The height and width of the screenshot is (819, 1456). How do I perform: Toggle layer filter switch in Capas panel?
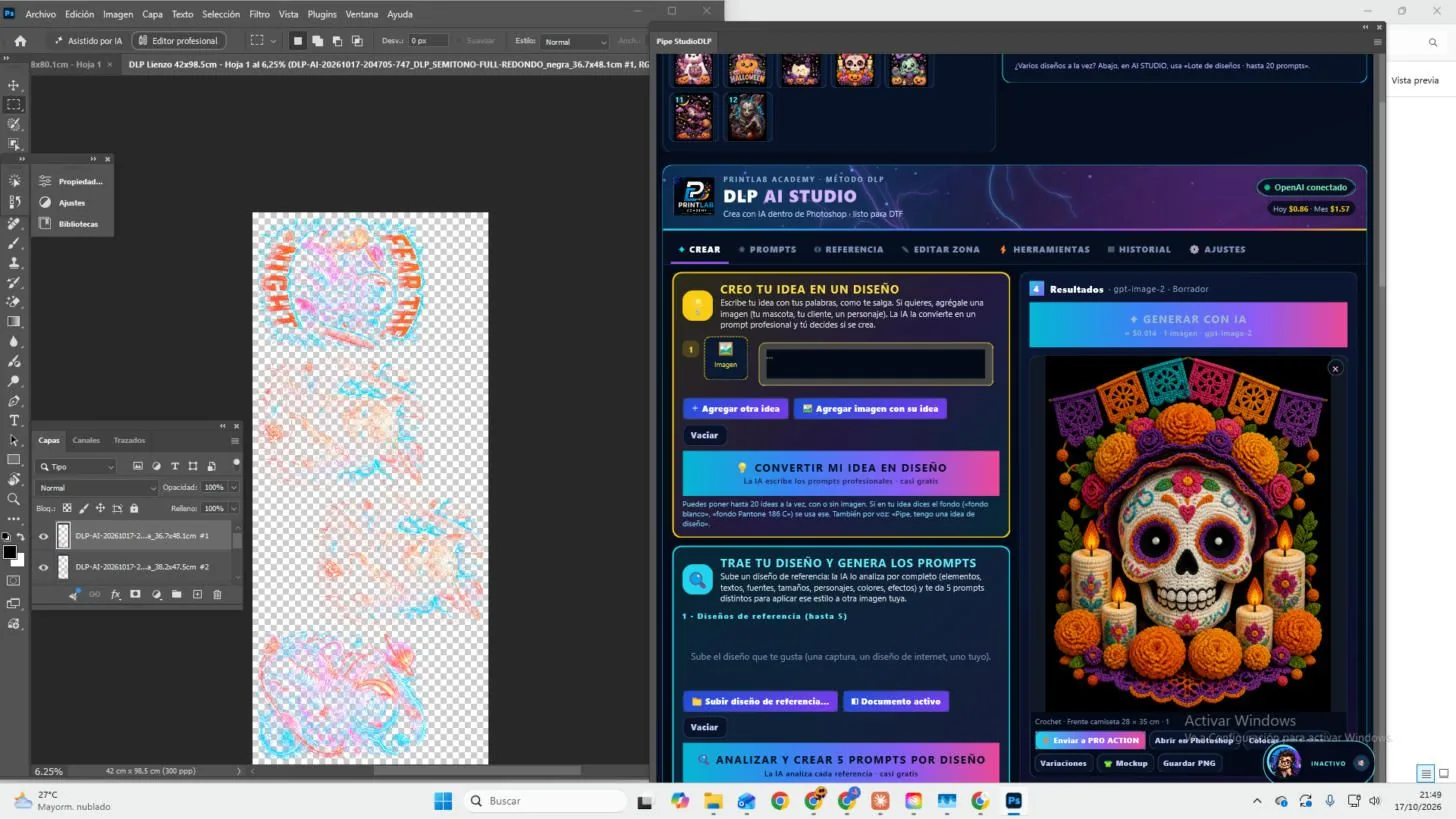(236, 463)
